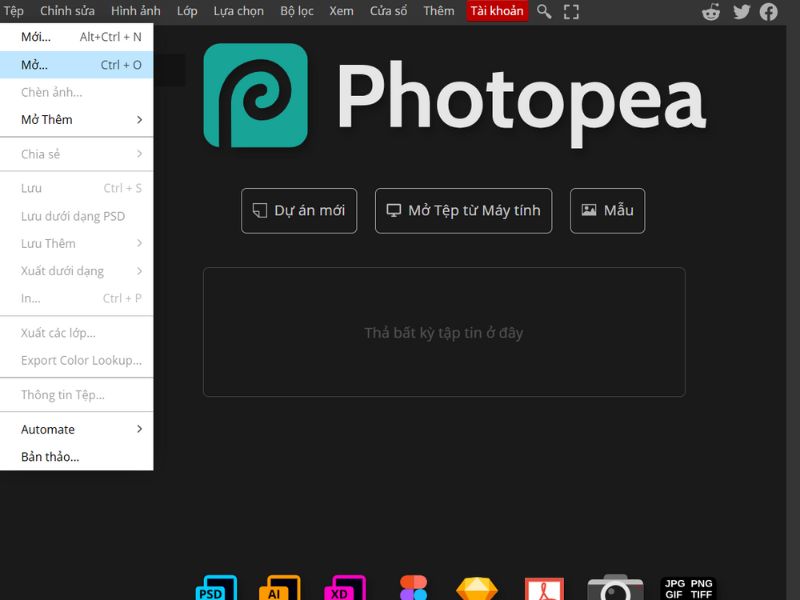Select the XD file format icon
The height and width of the screenshot is (600, 800).
pos(345,587)
